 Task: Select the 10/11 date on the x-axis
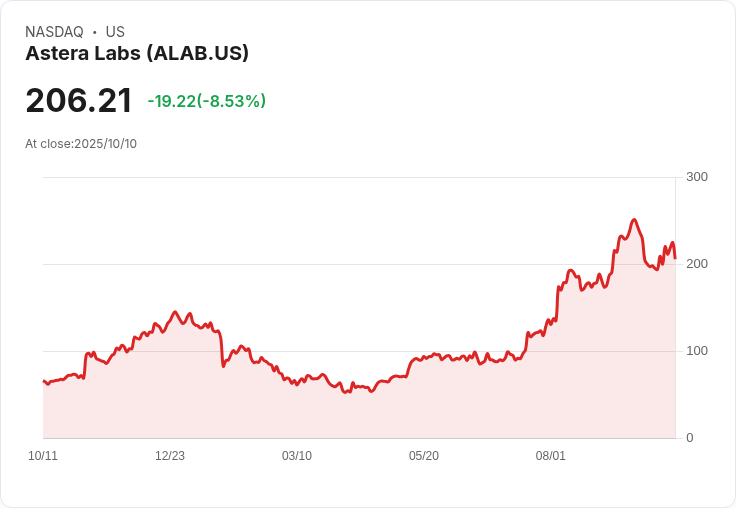(x=43, y=456)
